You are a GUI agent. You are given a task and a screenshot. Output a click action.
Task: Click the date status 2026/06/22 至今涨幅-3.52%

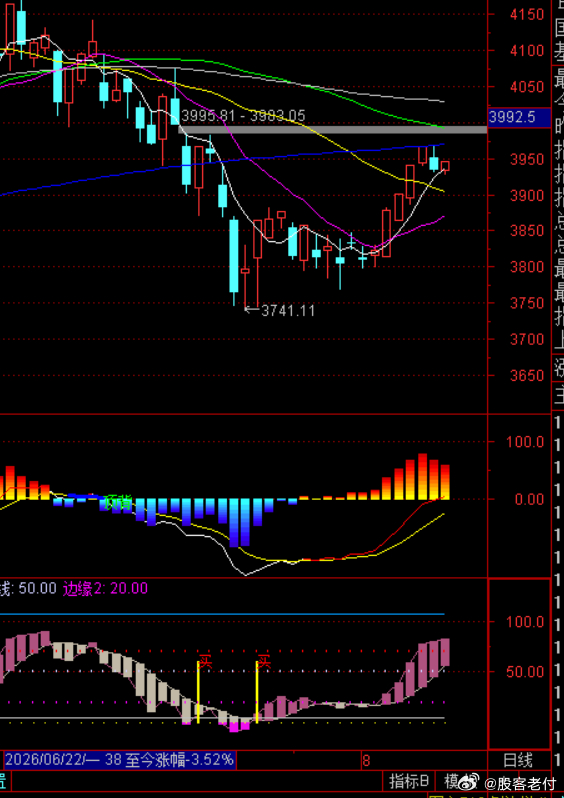(x=120, y=760)
